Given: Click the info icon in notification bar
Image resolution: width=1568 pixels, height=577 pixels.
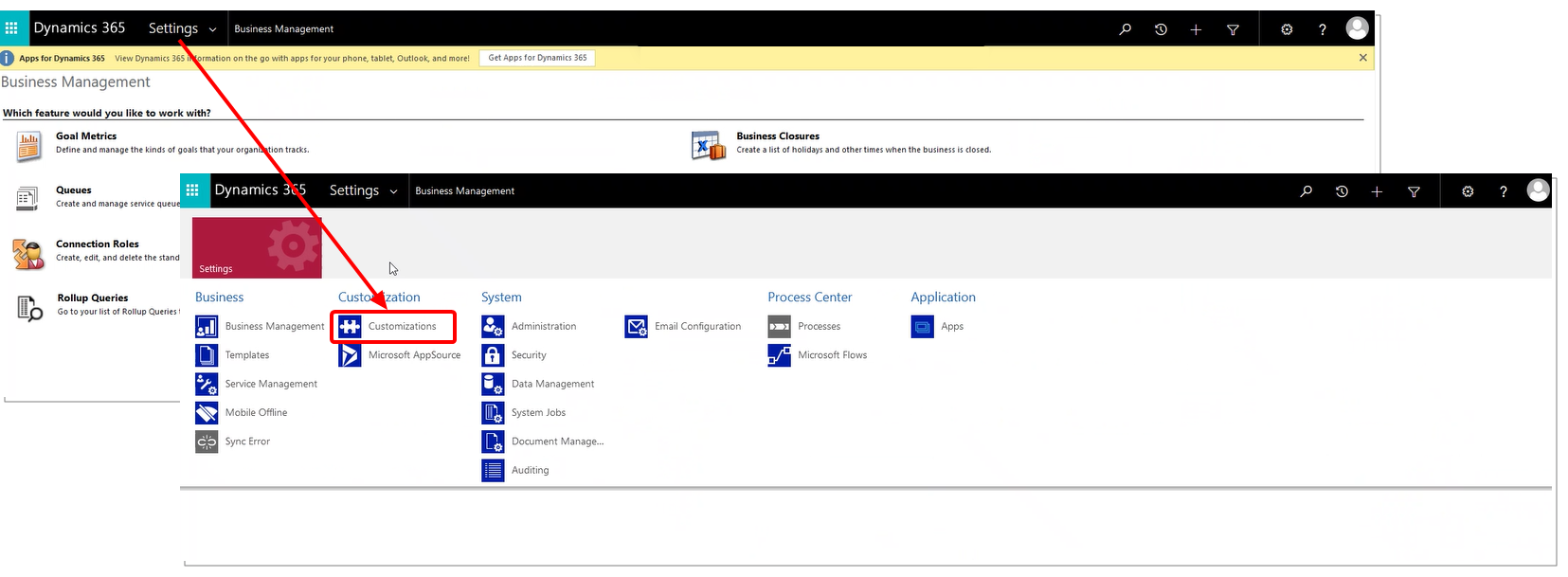Looking at the screenshot, I should click(x=8, y=58).
